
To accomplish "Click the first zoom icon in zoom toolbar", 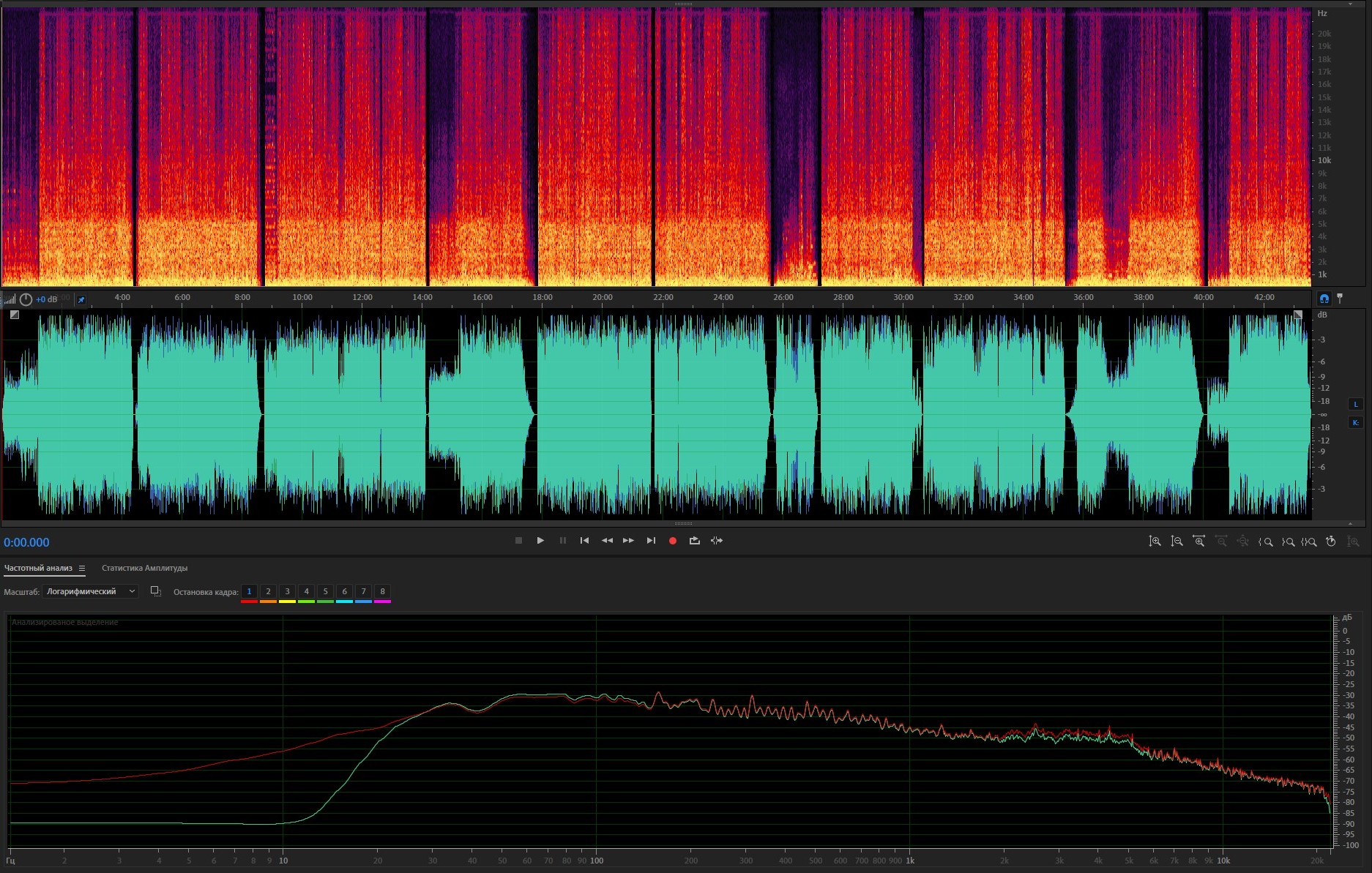I will click(x=1155, y=542).
